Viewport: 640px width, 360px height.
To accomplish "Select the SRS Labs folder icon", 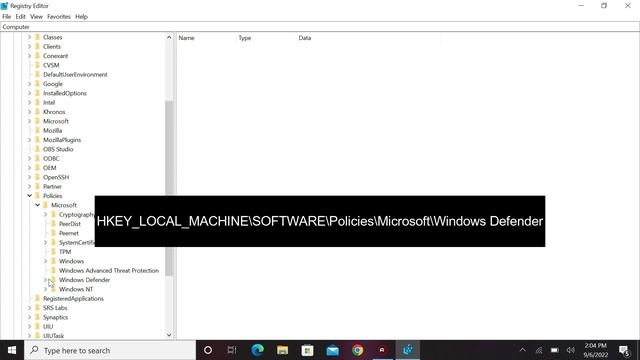I will coord(37,308).
